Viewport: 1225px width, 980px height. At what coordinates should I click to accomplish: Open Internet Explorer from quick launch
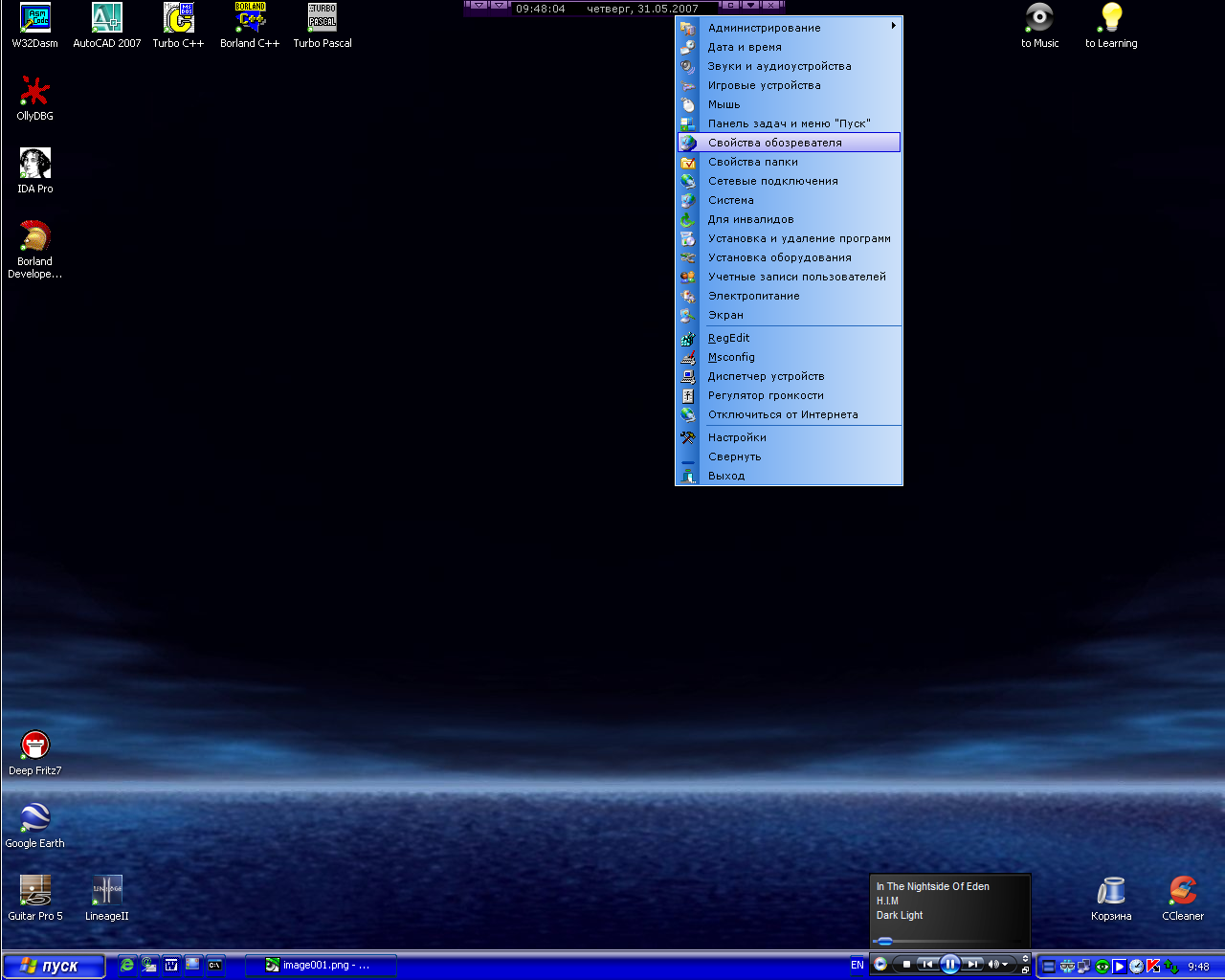coord(126,965)
